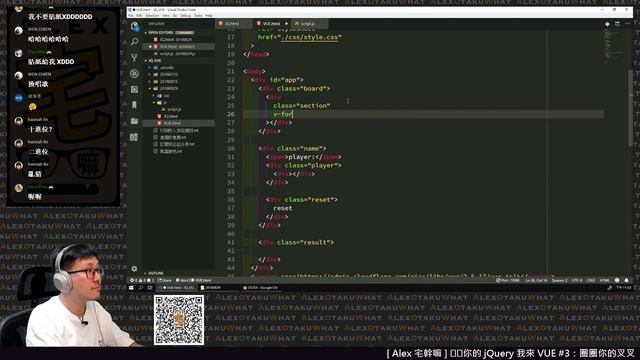Open the View menu
Image resolution: width=640 pixels, height=360 pixels.
(166, 16)
